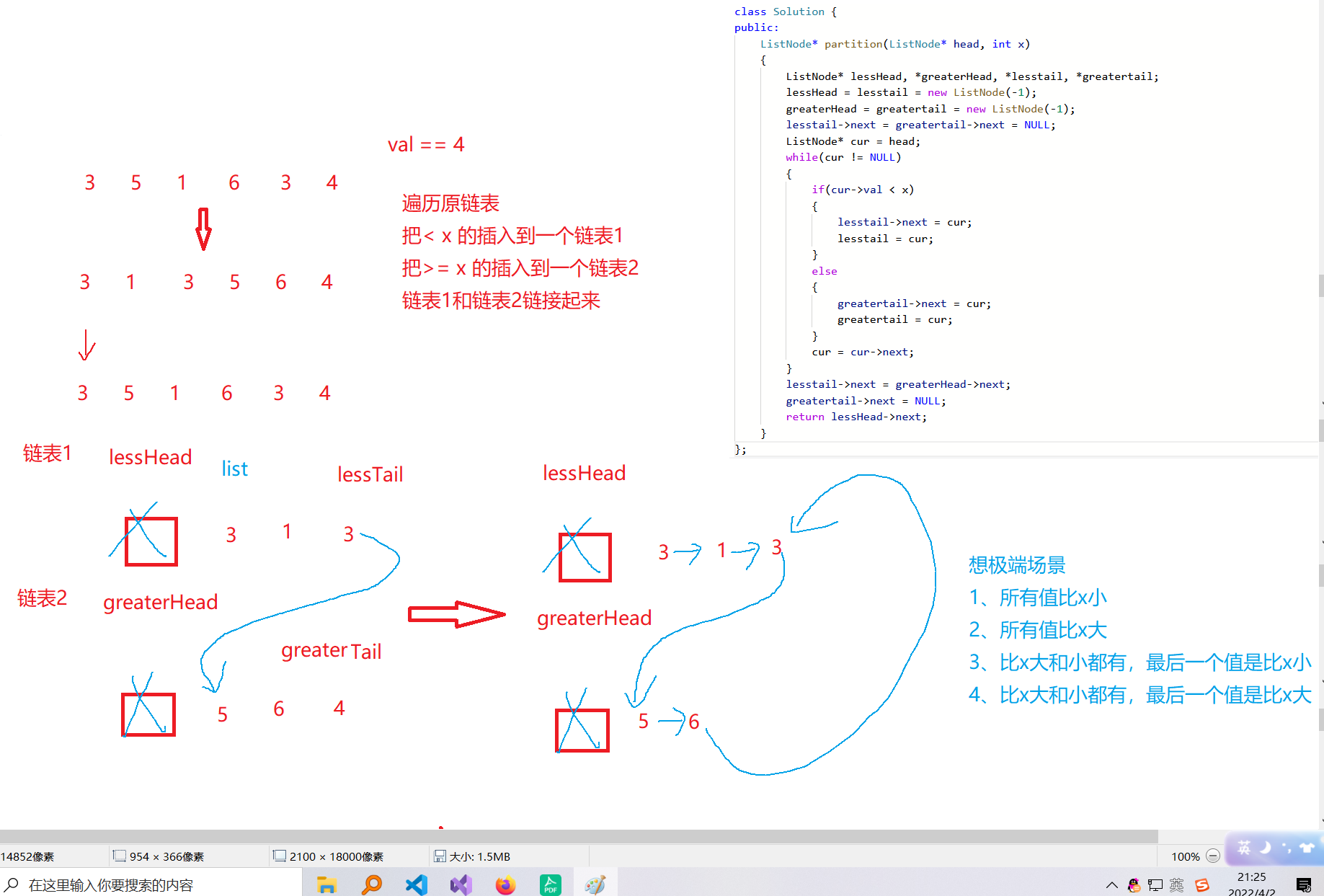The width and height of the screenshot is (1324, 896).
Task: Show hidden tray icons with the chevron
Action: [x=1112, y=884]
